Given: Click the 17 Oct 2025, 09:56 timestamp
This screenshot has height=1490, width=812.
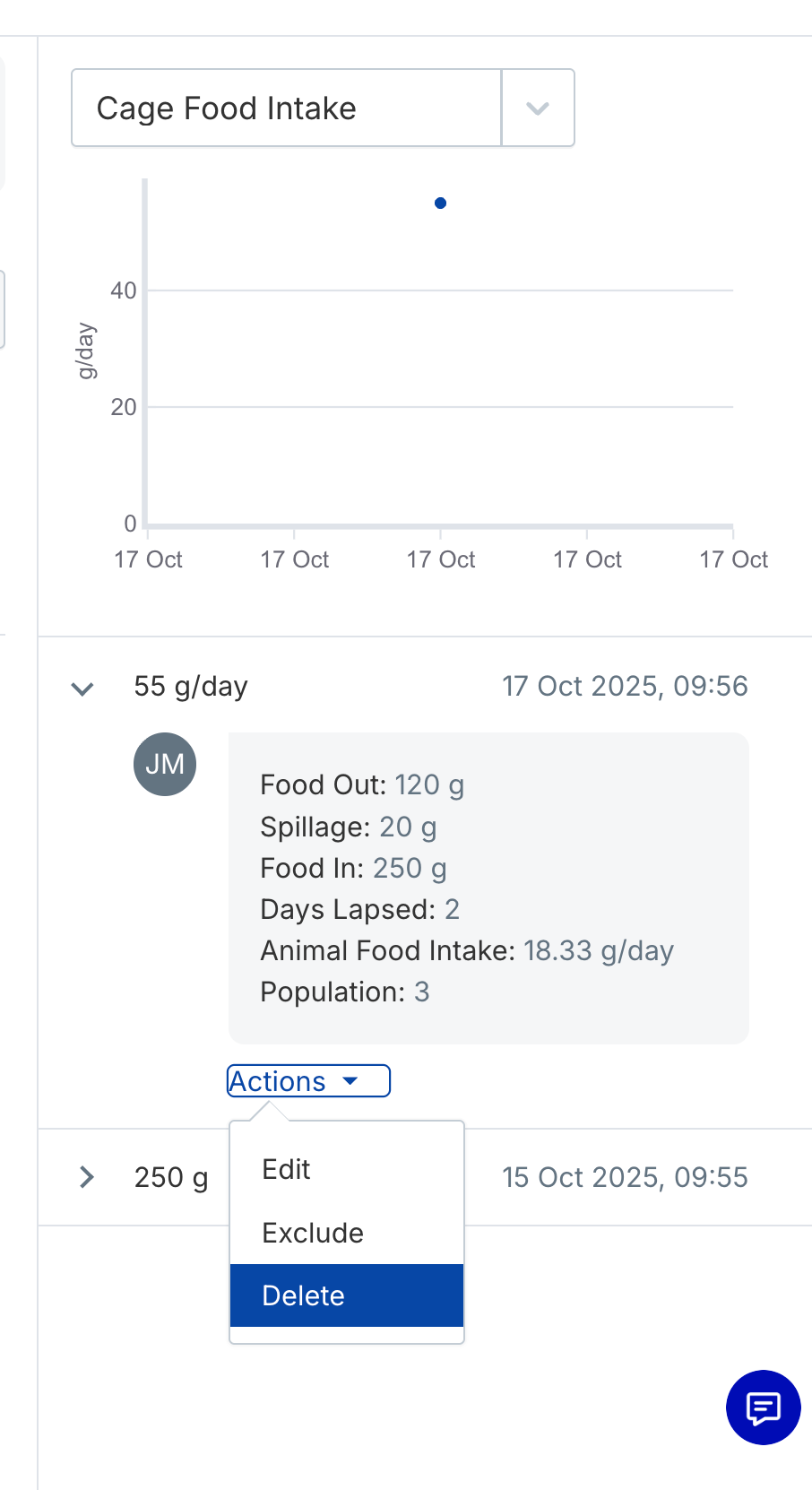Looking at the screenshot, I should click(x=625, y=687).
